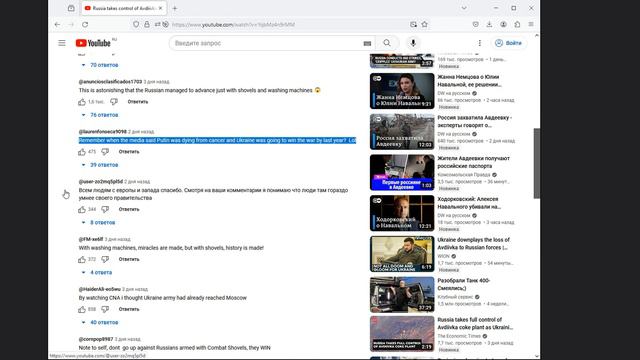This screenshot has width=640, height=360.
Task: Like the miracles and history comment
Action: click(82, 260)
